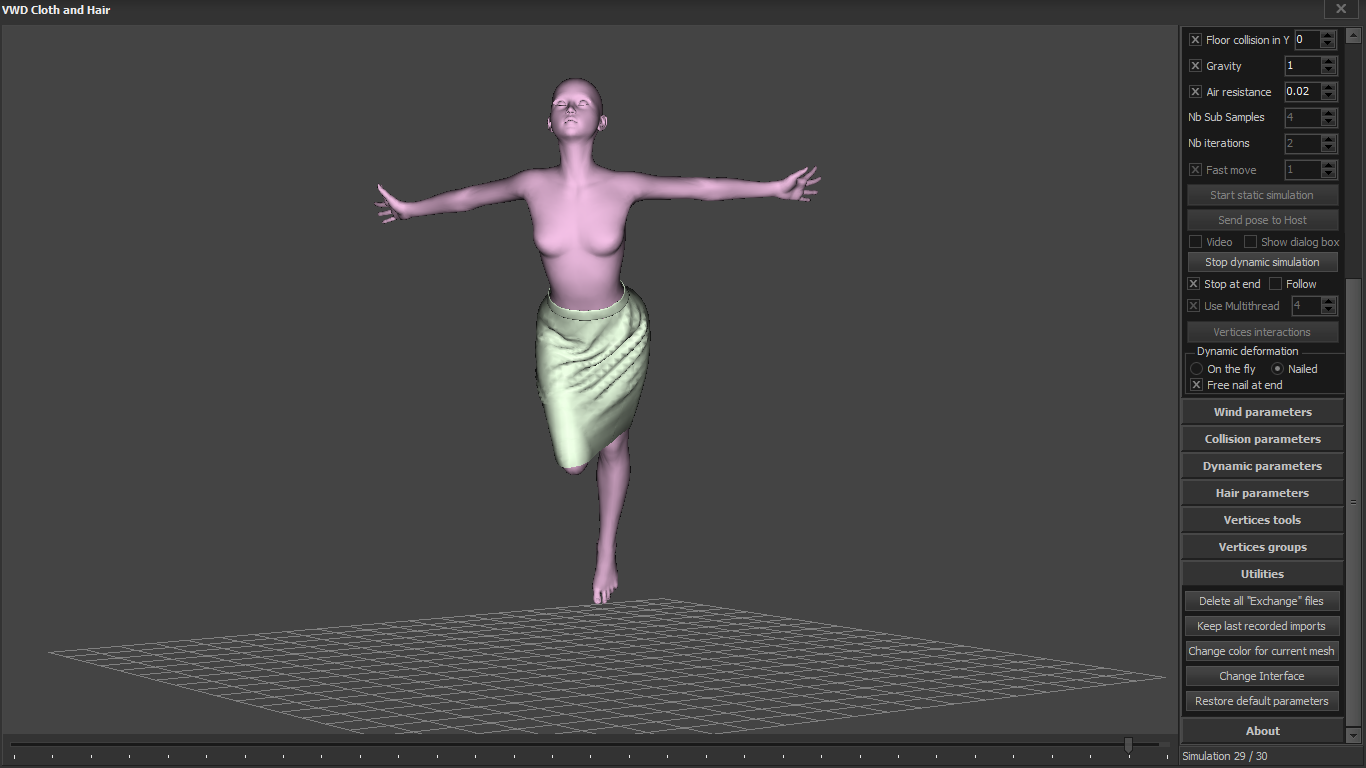Increase Multithread count with up arrow

1328,301
